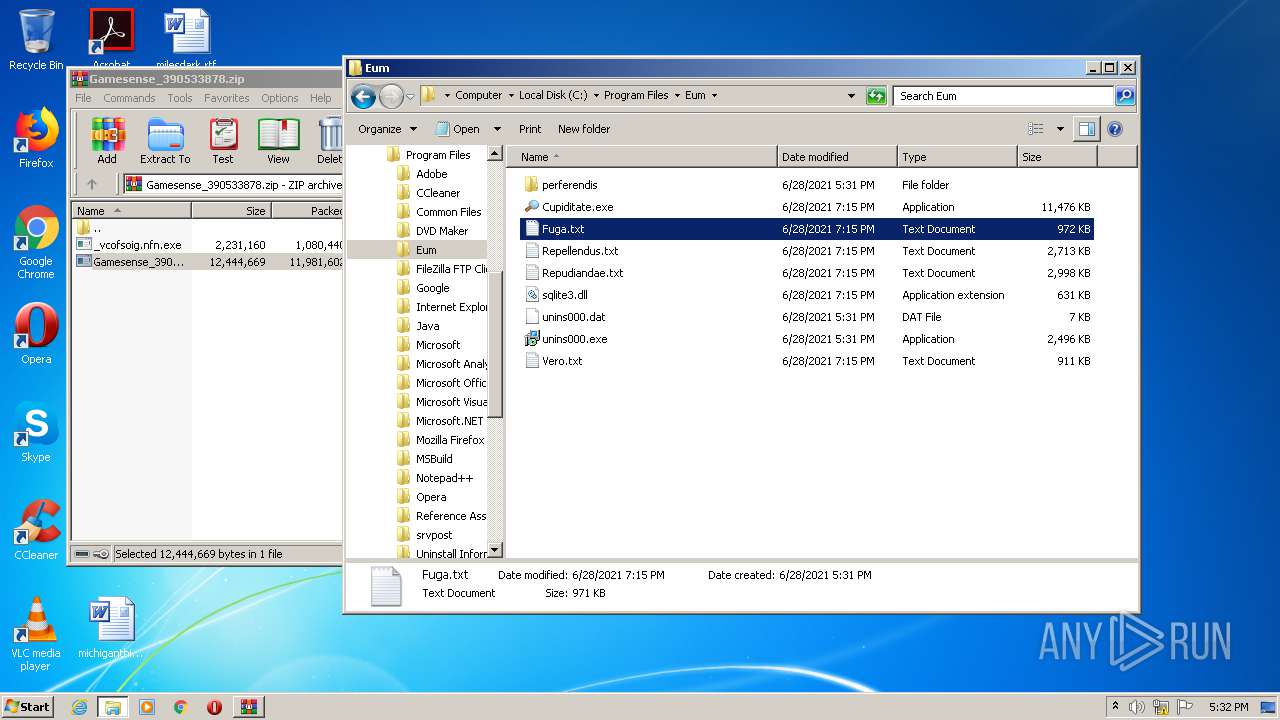The width and height of the screenshot is (1280, 720).
Task: Select the perferendis folder
Action: coord(569,185)
